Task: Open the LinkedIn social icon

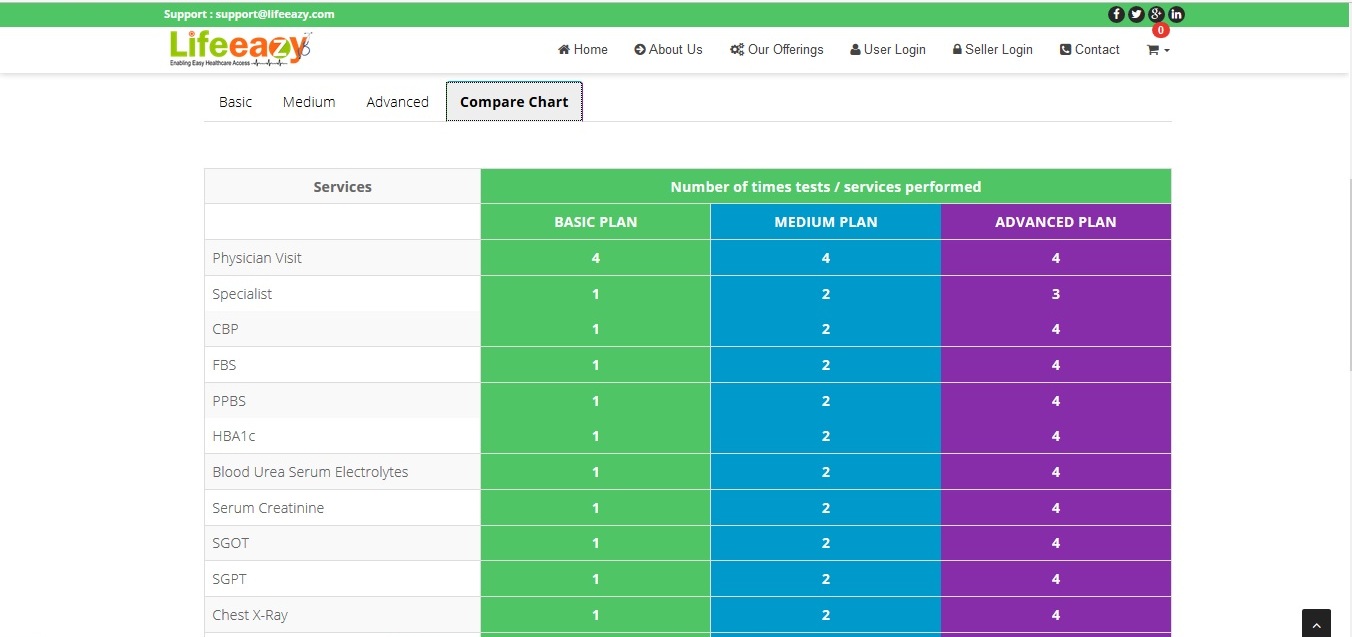Action: click(x=1176, y=14)
